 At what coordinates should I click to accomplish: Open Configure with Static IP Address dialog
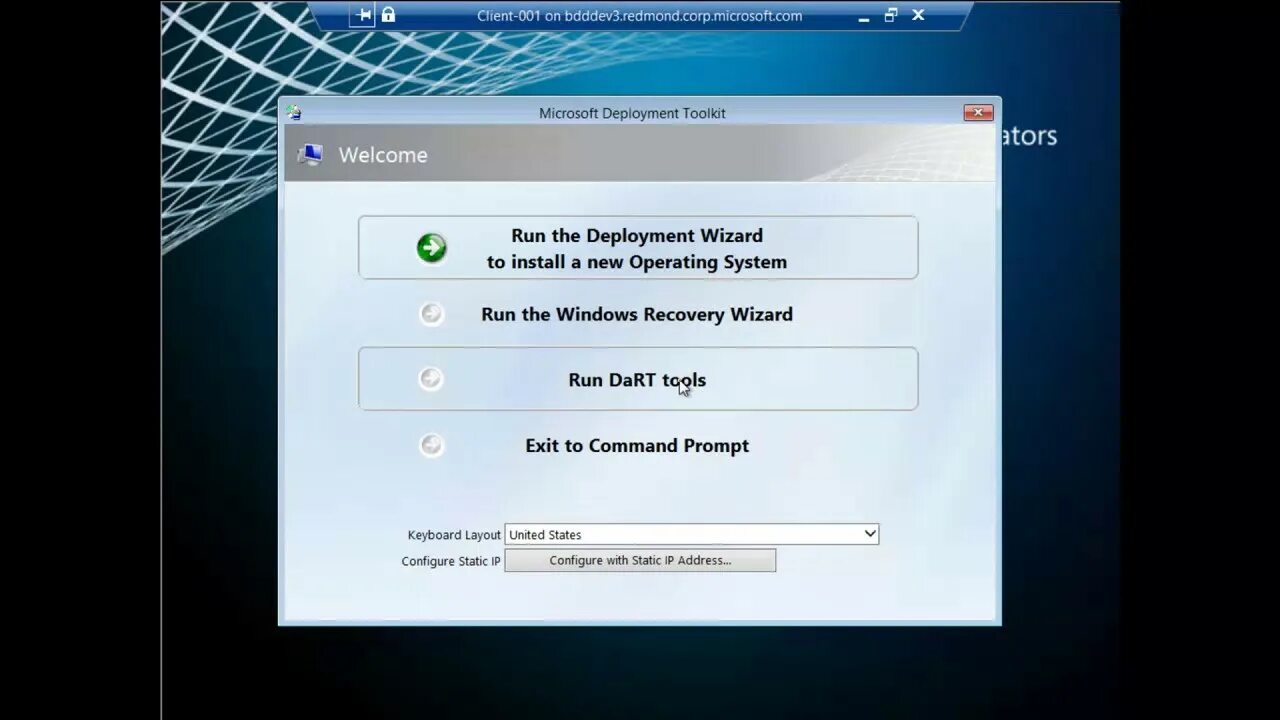640,561
